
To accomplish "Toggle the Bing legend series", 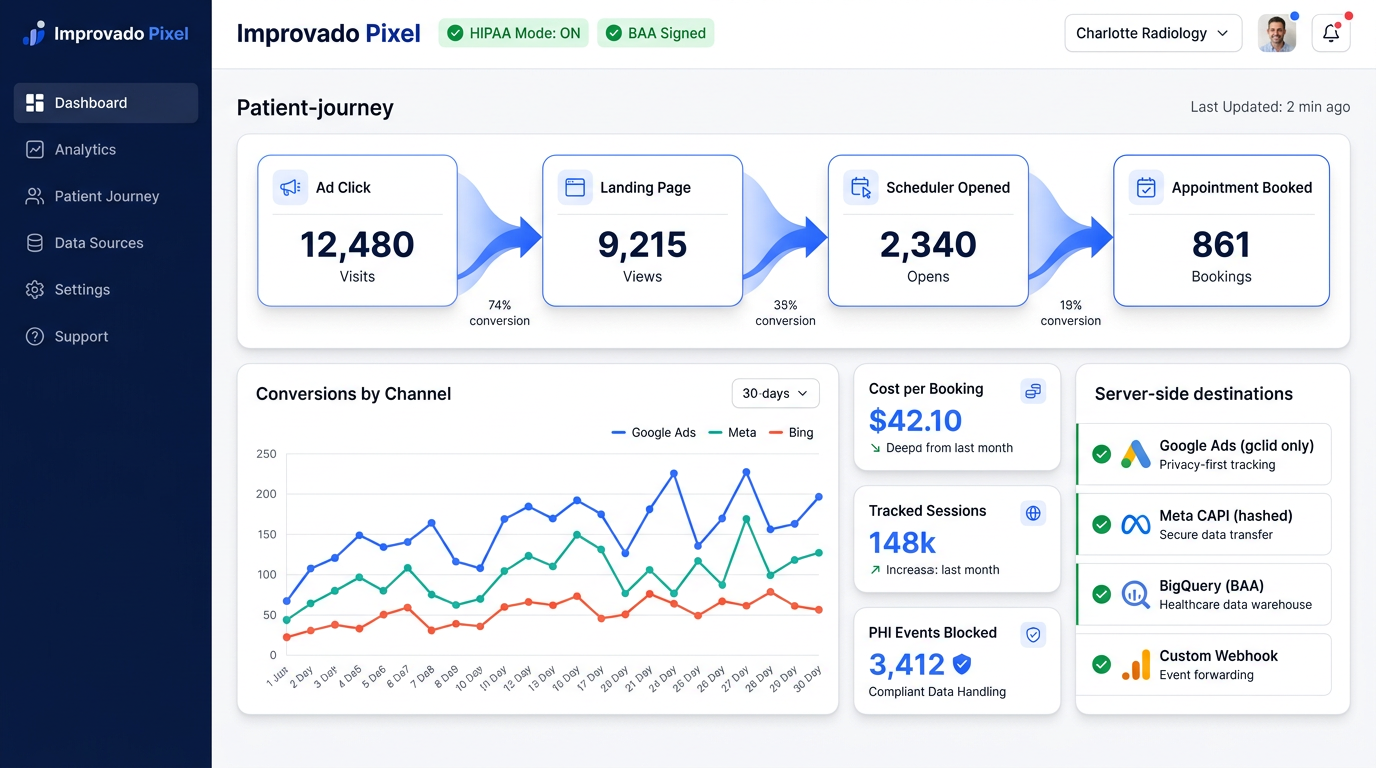I will 791,433.
